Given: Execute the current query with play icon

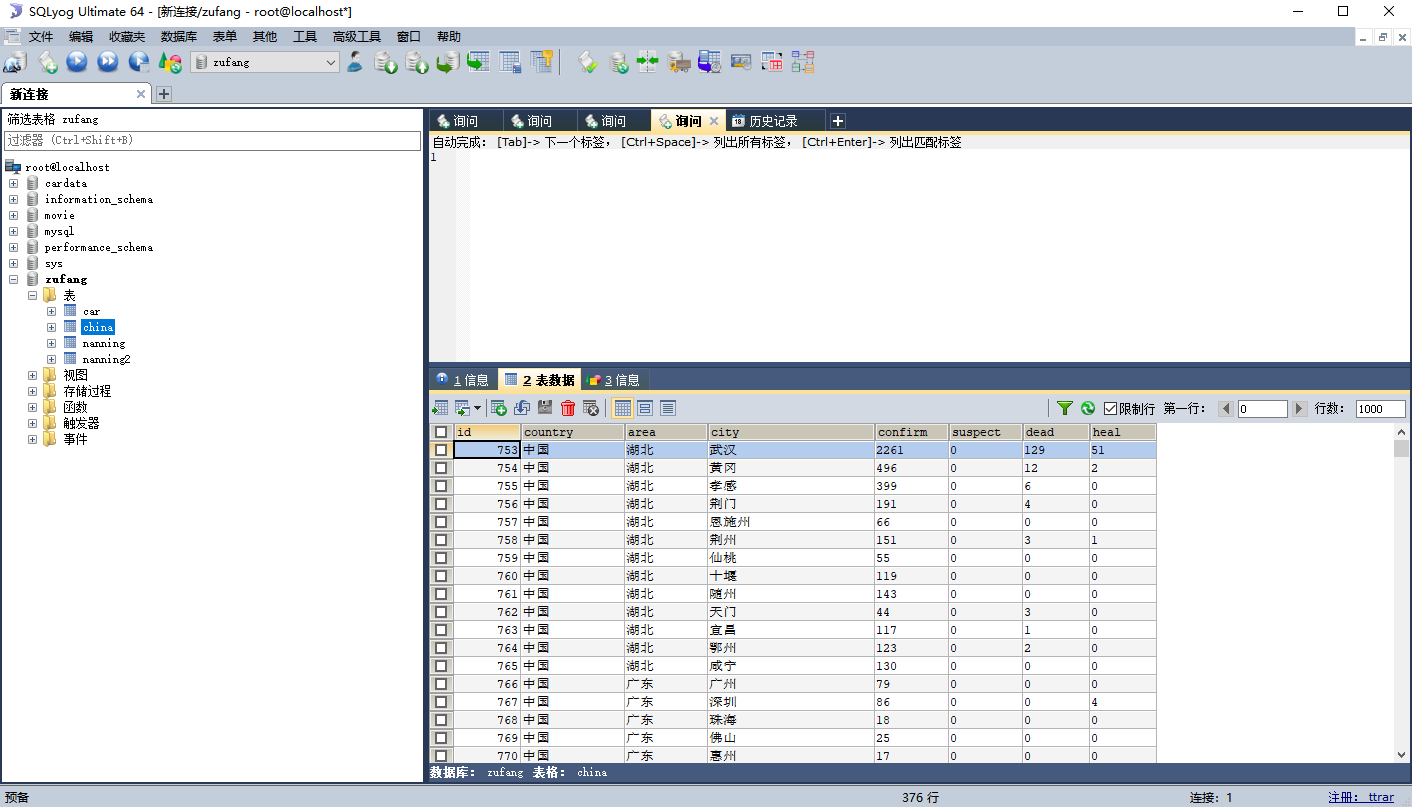Looking at the screenshot, I should point(77,62).
